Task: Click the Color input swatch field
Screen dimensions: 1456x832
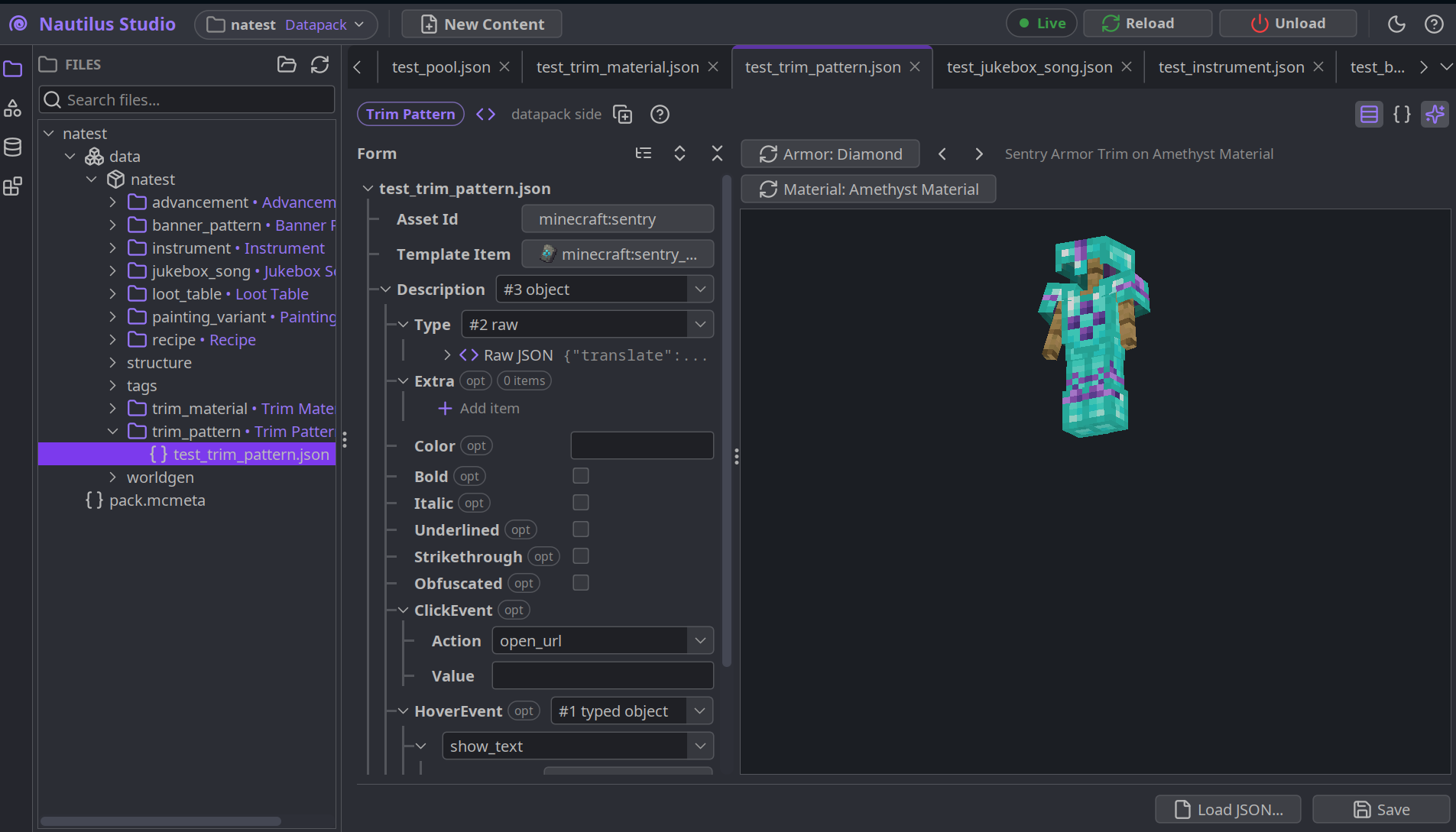Action: [642, 445]
